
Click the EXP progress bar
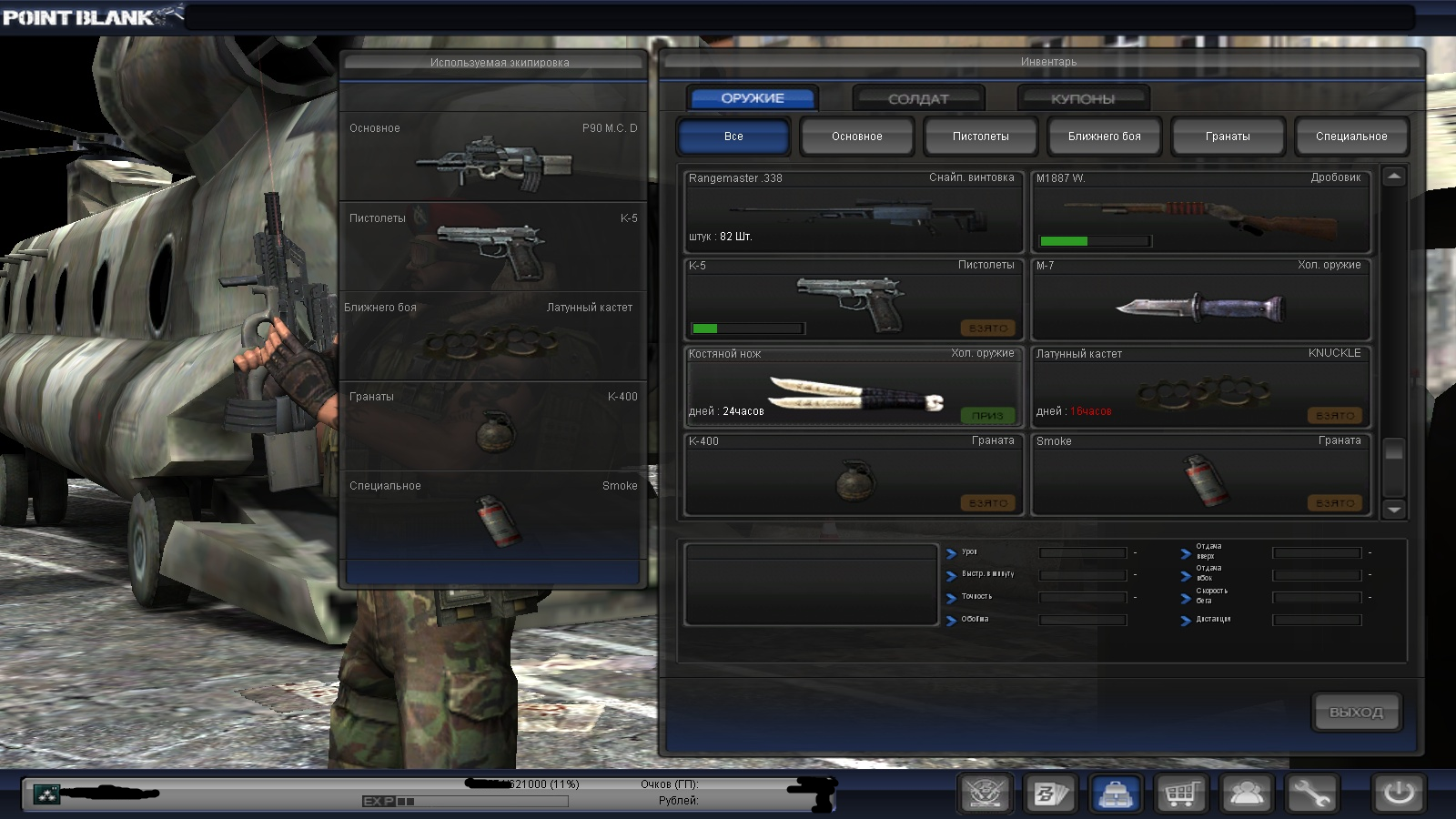tap(465, 802)
